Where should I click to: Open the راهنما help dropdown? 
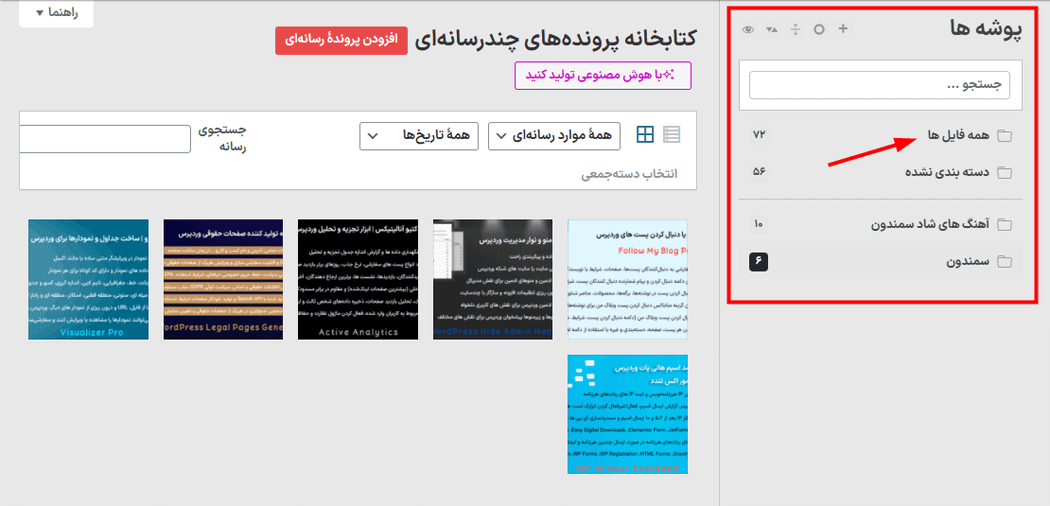point(56,13)
